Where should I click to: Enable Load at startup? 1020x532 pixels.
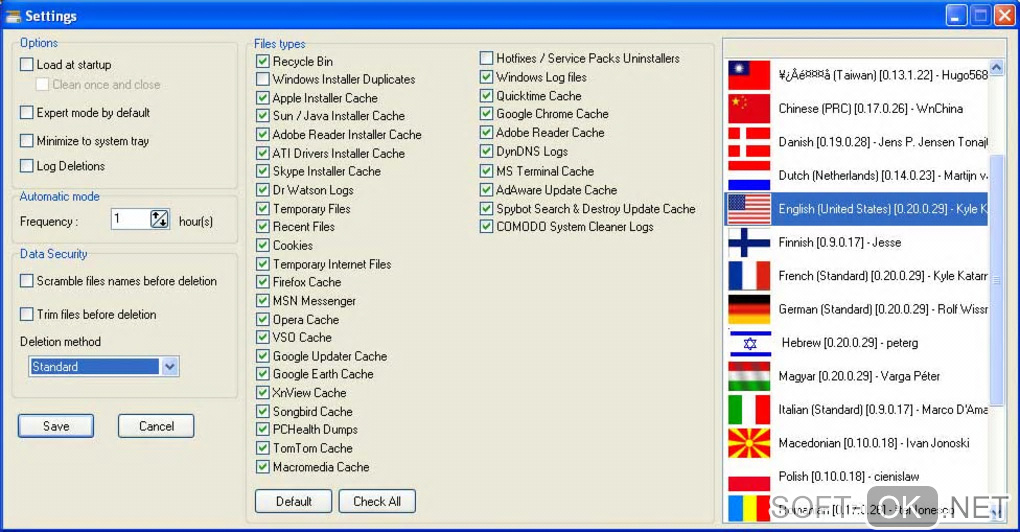(x=27, y=64)
